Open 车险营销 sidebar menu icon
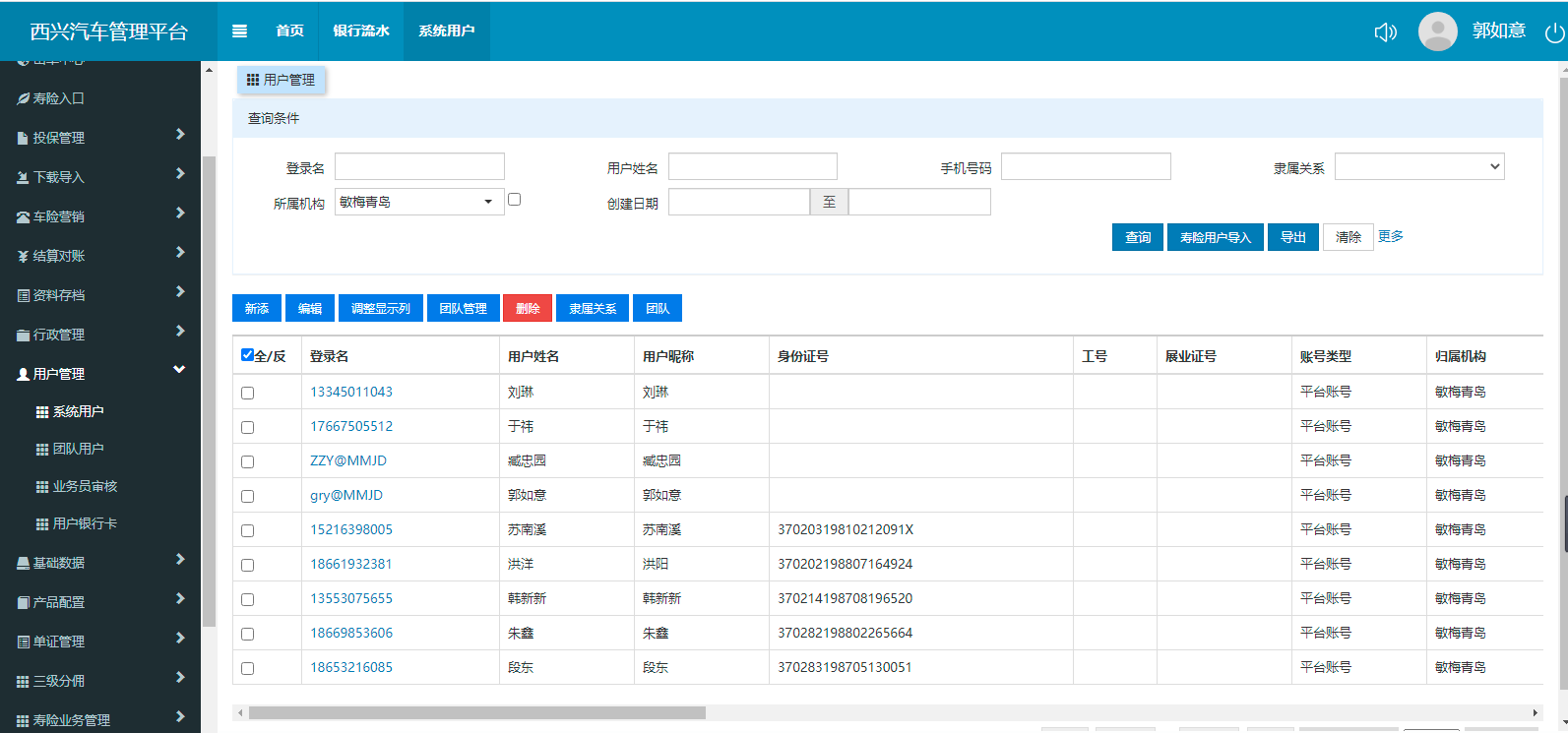The height and width of the screenshot is (733, 1568). tap(23, 216)
